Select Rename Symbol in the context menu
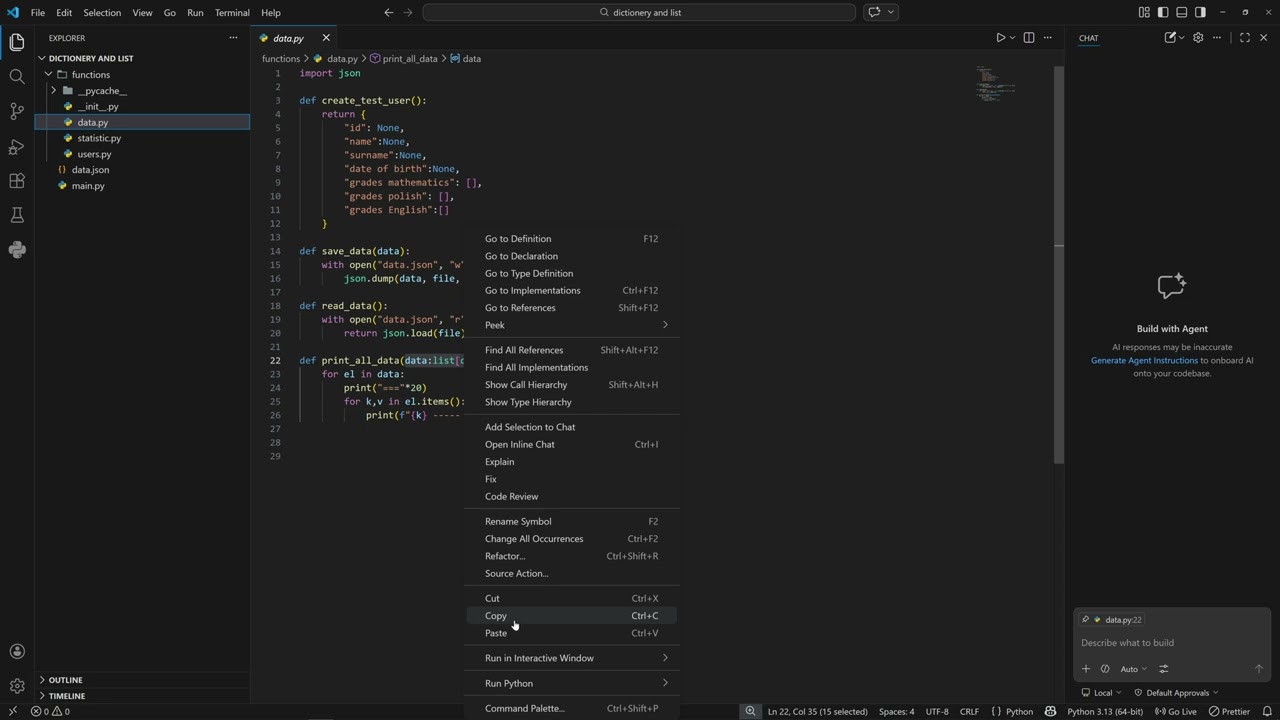The image size is (1280, 720). (x=573, y=522)
